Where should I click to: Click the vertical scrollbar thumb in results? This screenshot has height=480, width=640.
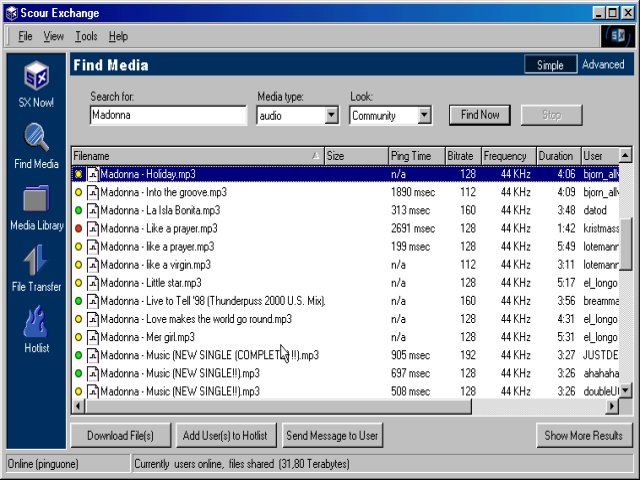click(625, 244)
